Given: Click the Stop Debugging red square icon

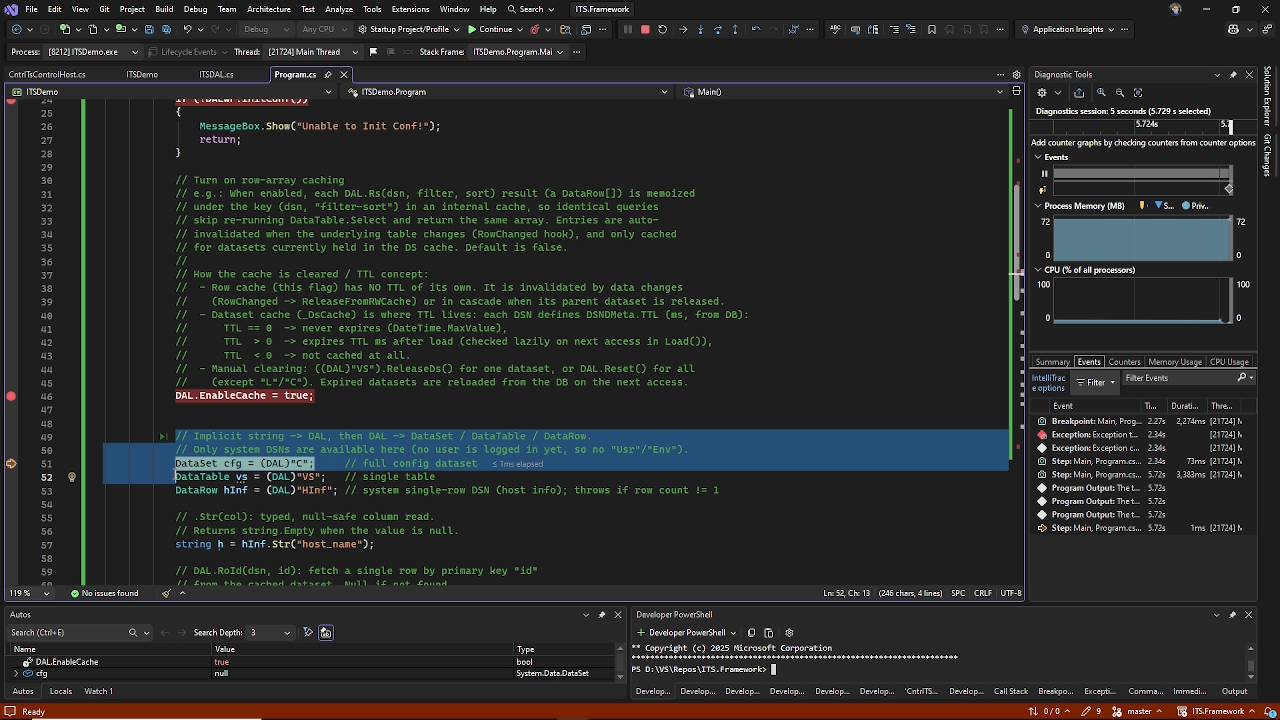Looking at the screenshot, I should [645, 29].
